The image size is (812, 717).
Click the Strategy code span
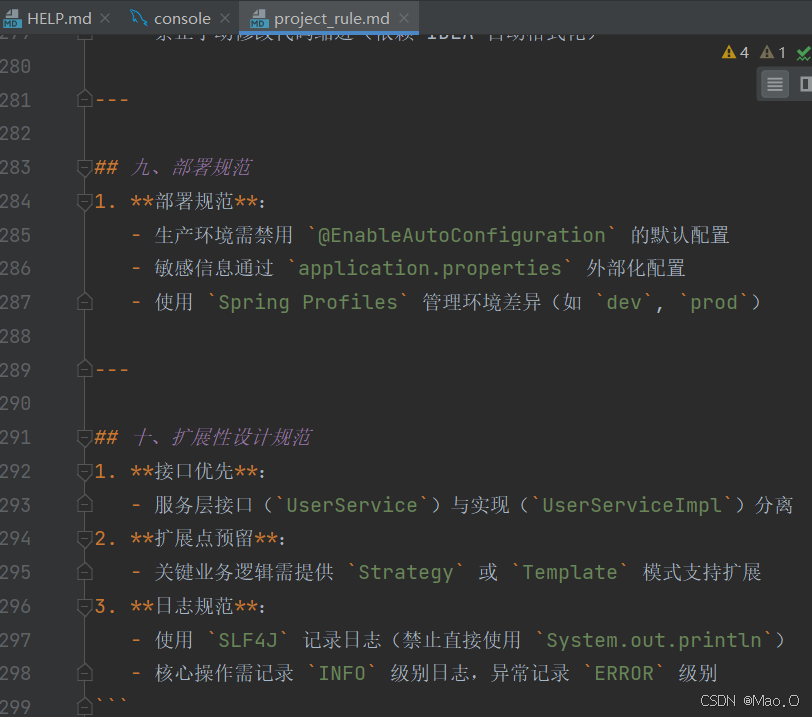(x=405, y=573)
